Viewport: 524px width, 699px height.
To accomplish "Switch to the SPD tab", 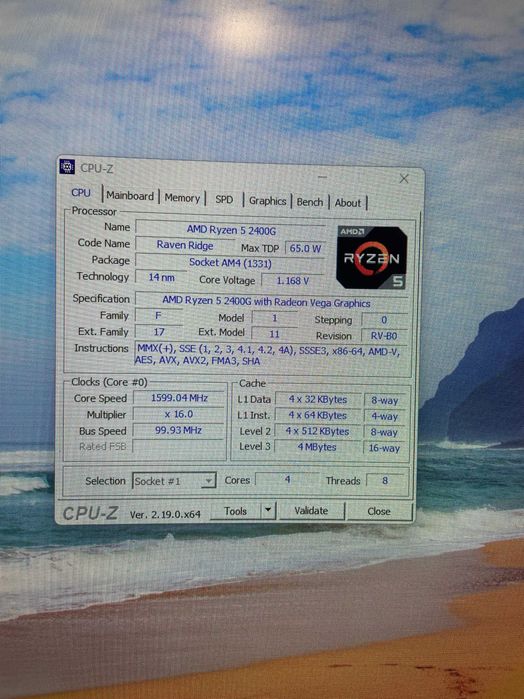I will click(224, 199).
